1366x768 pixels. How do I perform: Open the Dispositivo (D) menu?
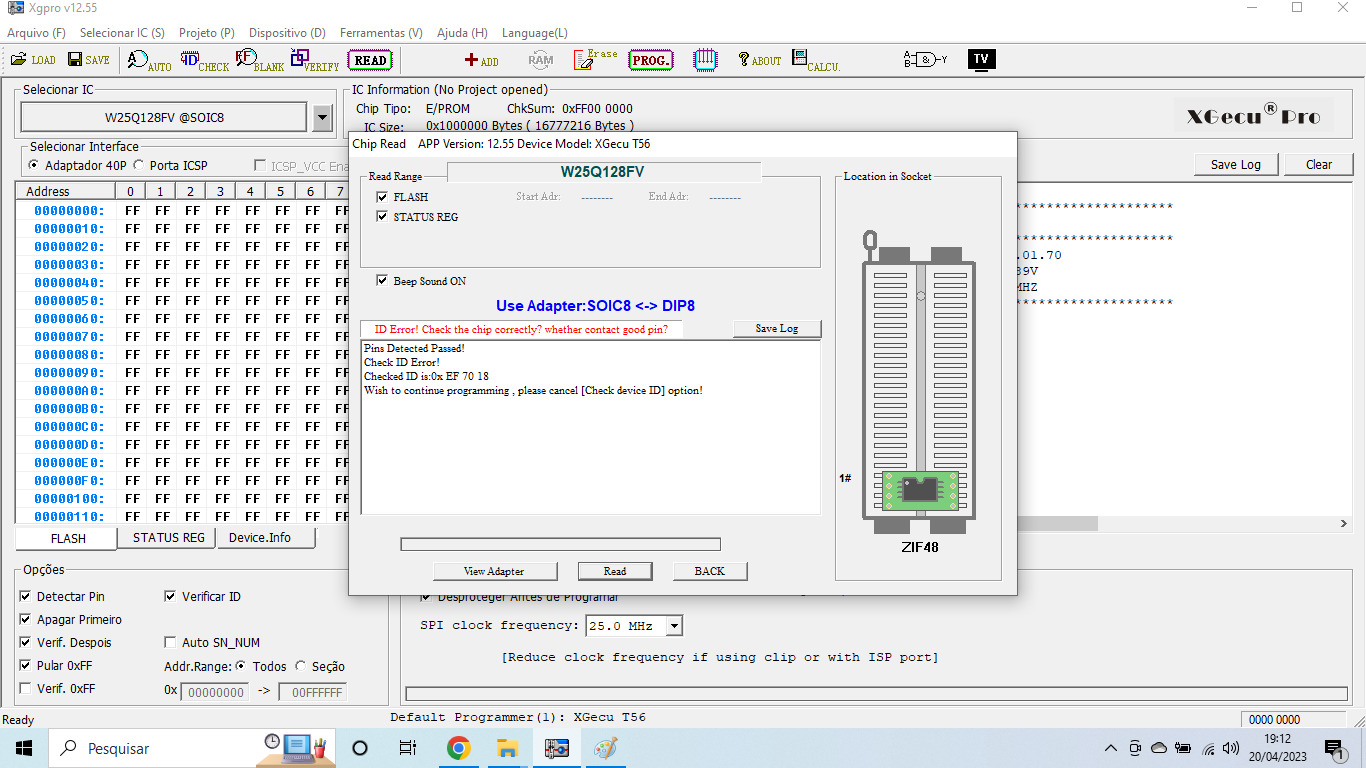click(x=287, y=33)
